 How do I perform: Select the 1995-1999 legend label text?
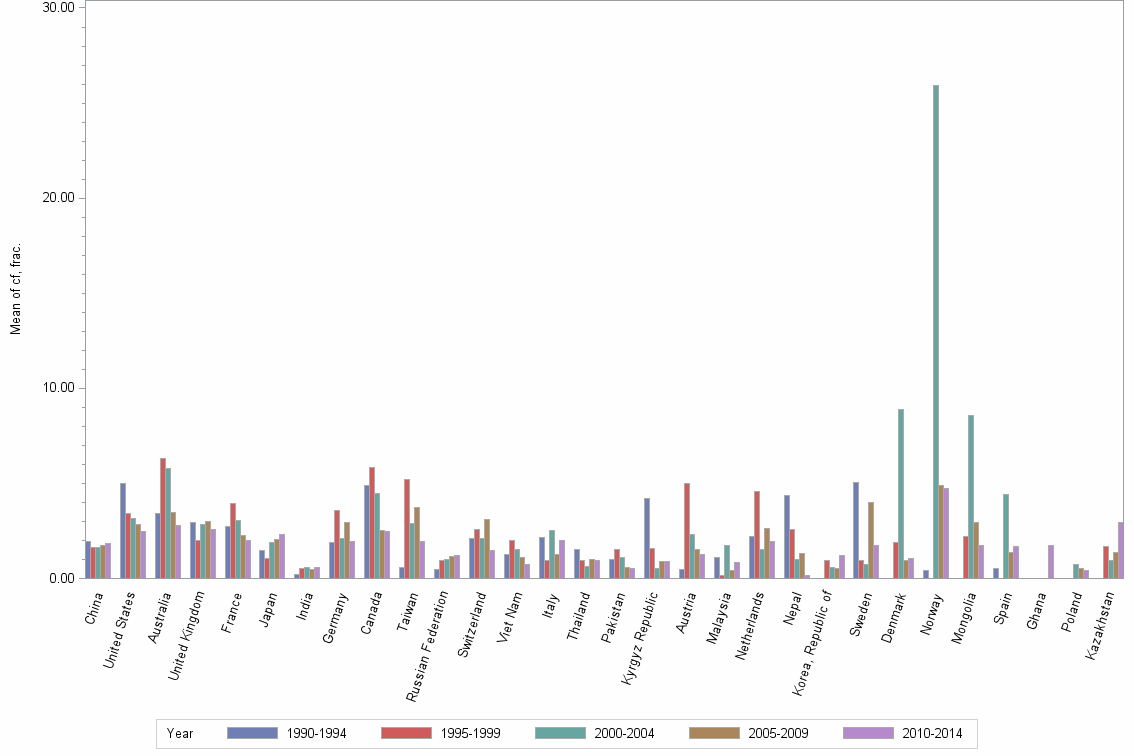coord(470,733)
